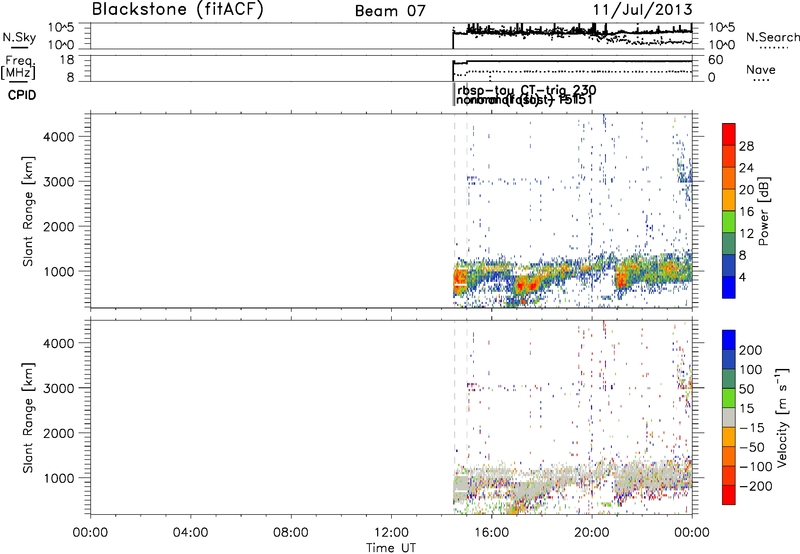Click the N.Sky solid line sample under label

(19, 48)
